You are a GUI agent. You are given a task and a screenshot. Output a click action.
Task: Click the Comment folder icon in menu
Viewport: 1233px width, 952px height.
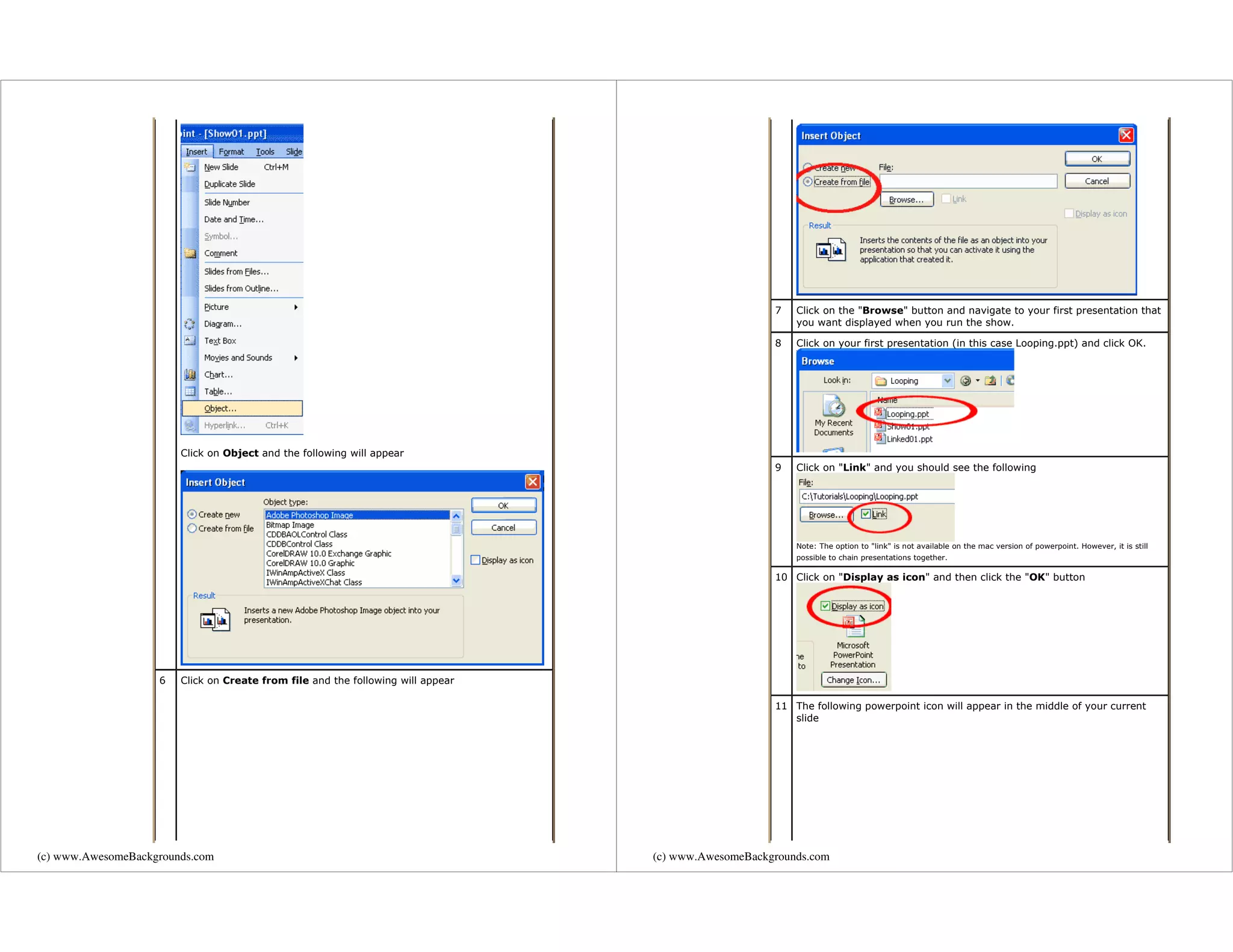pos(190,253)
